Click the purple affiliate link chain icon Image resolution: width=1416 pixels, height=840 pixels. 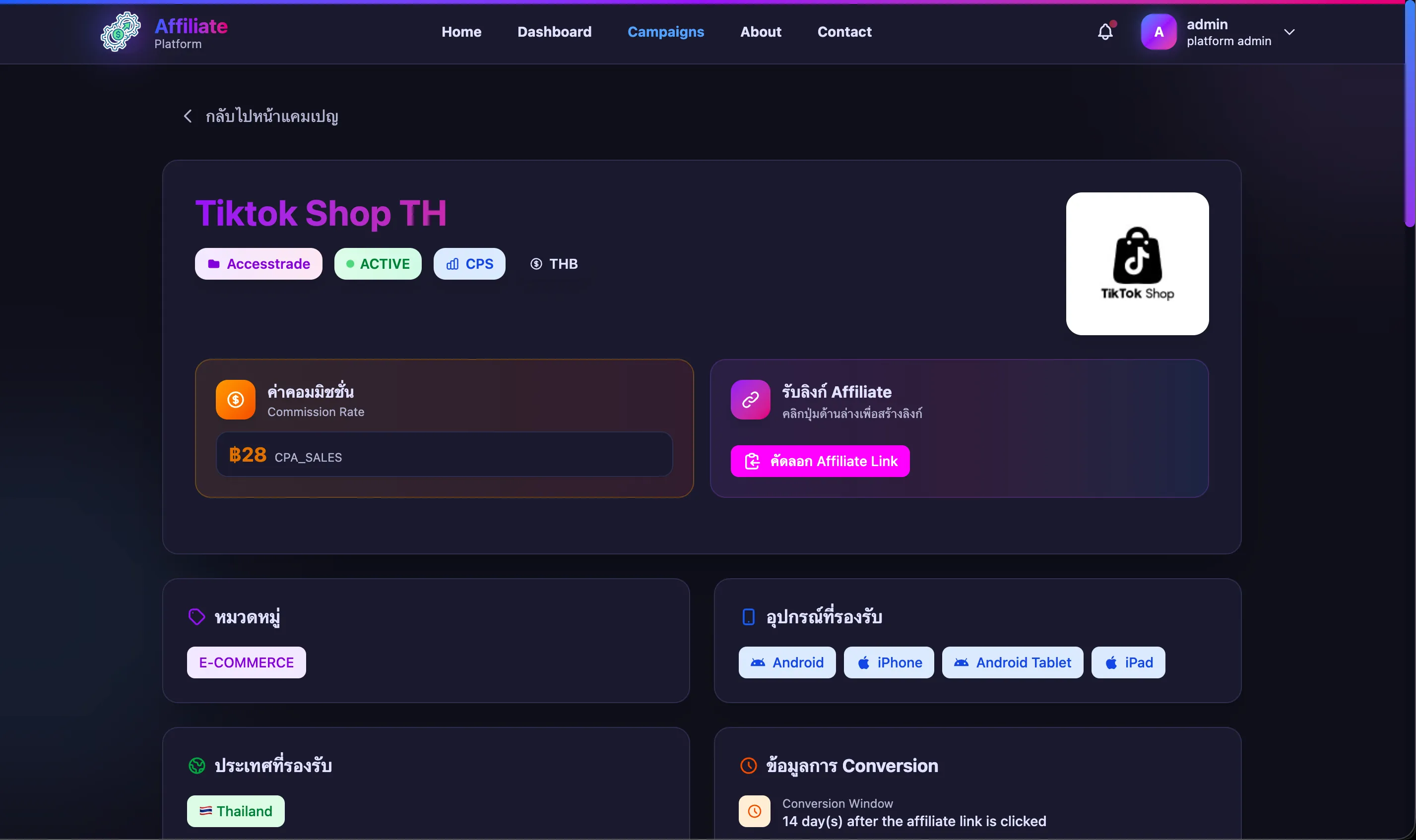tap(750, 400)
